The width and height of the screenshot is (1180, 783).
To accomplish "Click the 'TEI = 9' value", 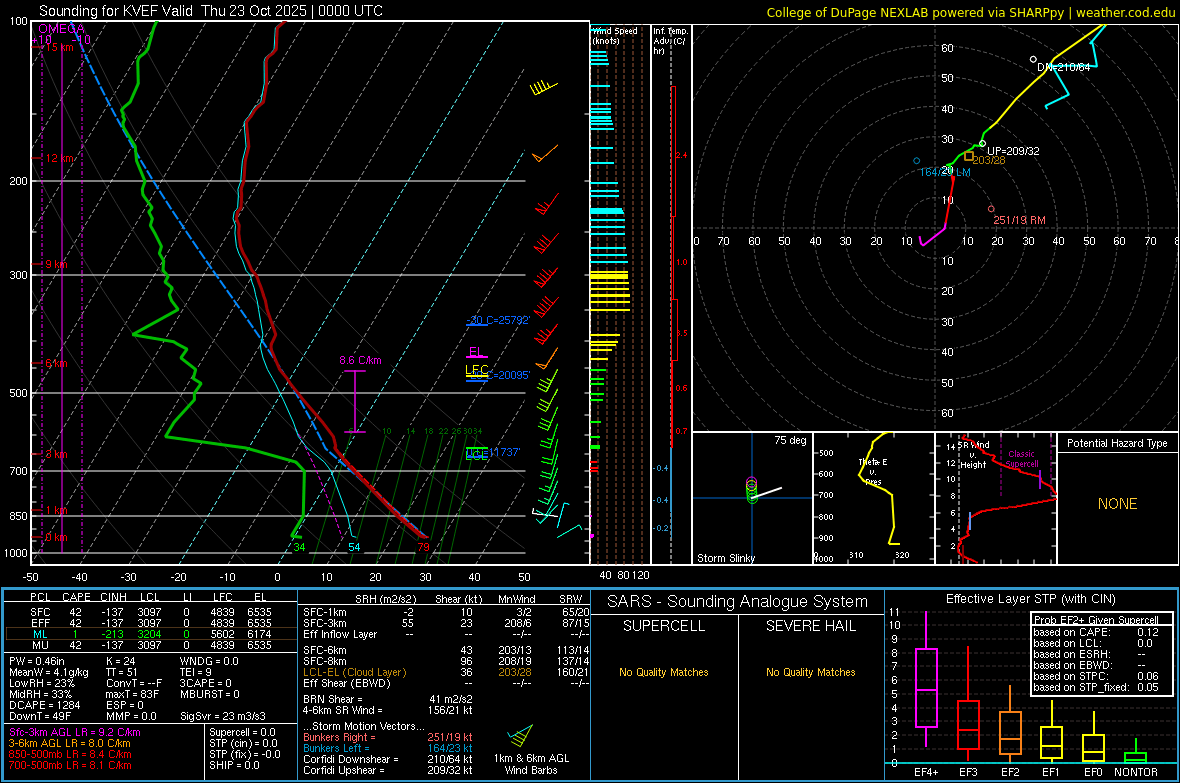I will click(196, 672).
